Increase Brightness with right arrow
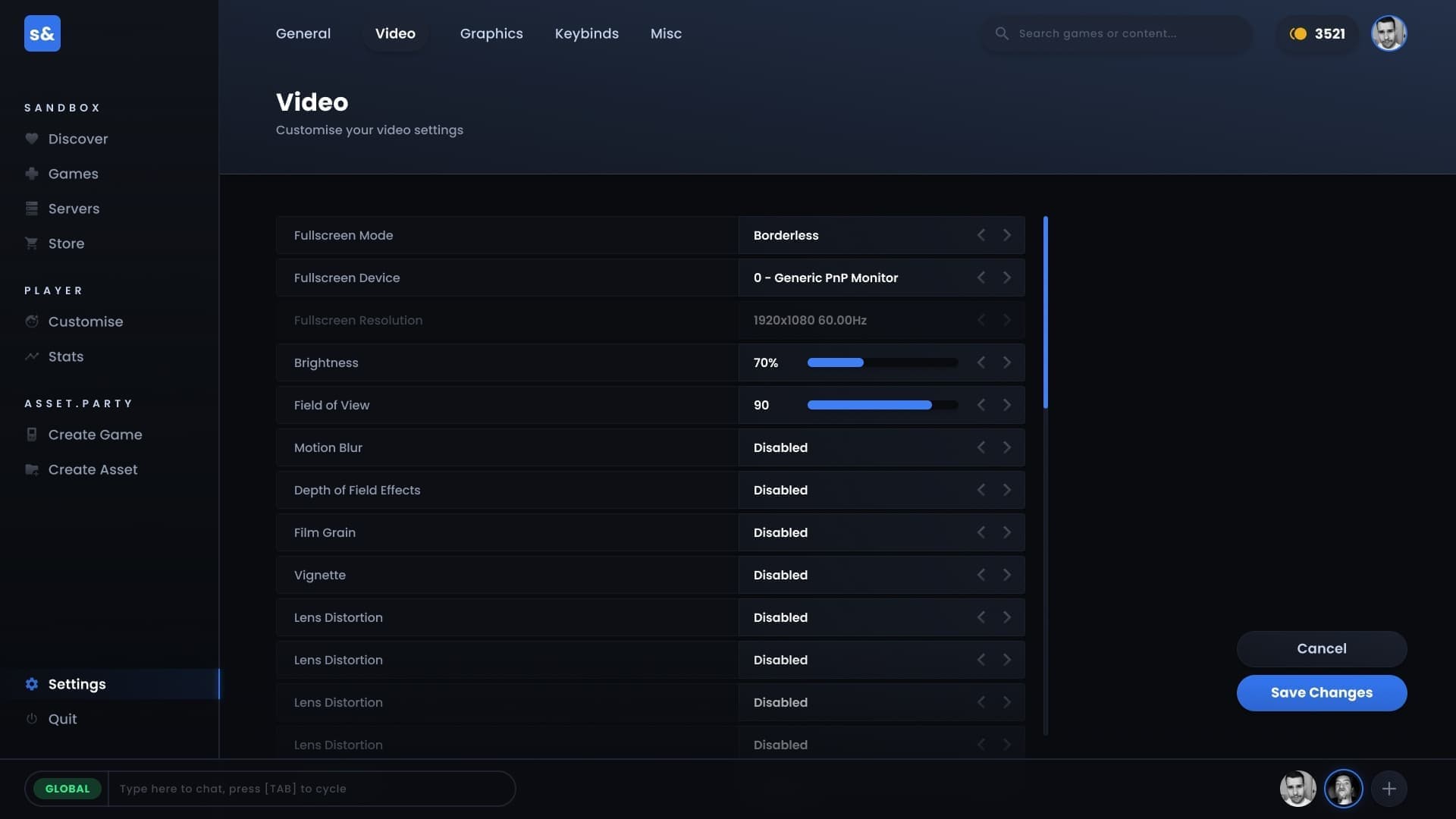The width and height of the screenshot is (1456, 819). (1007, 362)
